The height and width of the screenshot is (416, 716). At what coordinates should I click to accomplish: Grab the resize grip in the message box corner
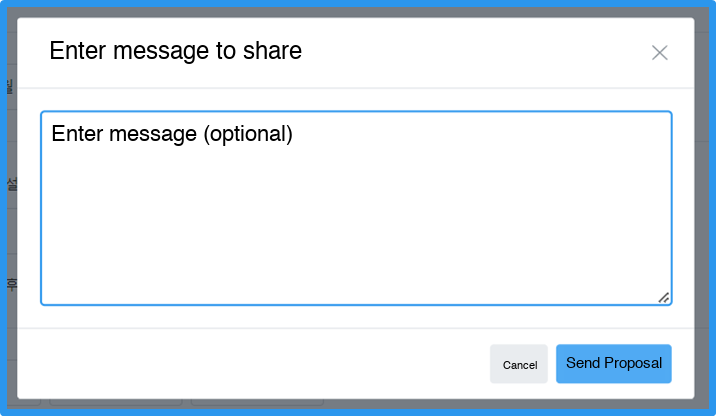(664, 297)
